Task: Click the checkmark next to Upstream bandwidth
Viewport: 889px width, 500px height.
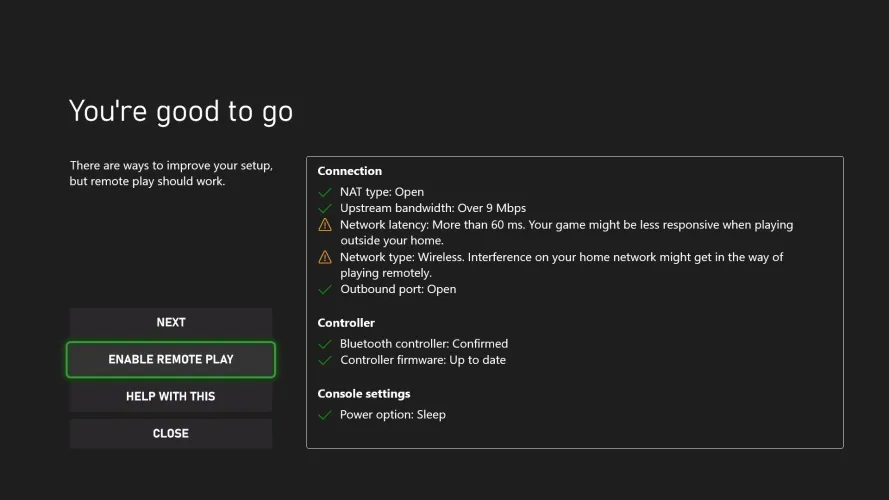Action: tap(325, 208)
